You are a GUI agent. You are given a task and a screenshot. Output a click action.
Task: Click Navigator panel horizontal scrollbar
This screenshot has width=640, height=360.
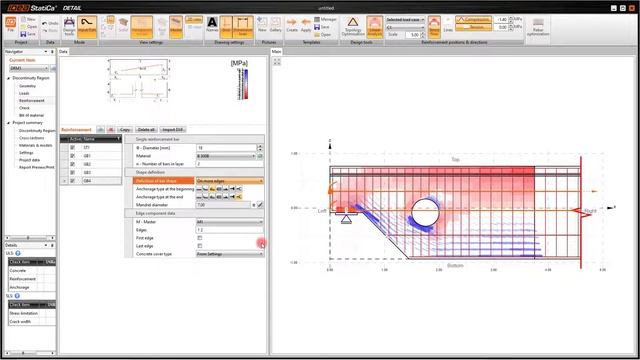click(29, 238)
